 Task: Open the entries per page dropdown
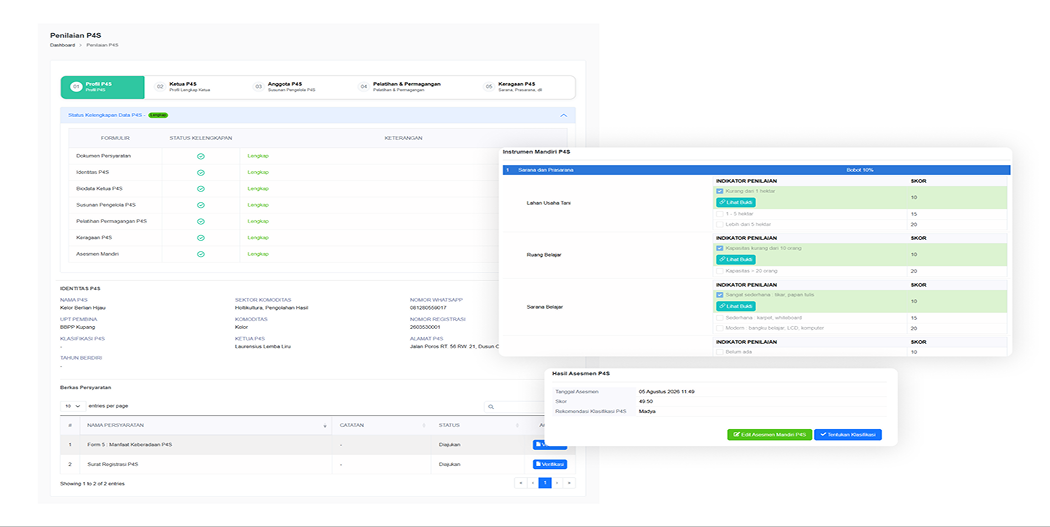pyautogui.click(x=73, y=406)
